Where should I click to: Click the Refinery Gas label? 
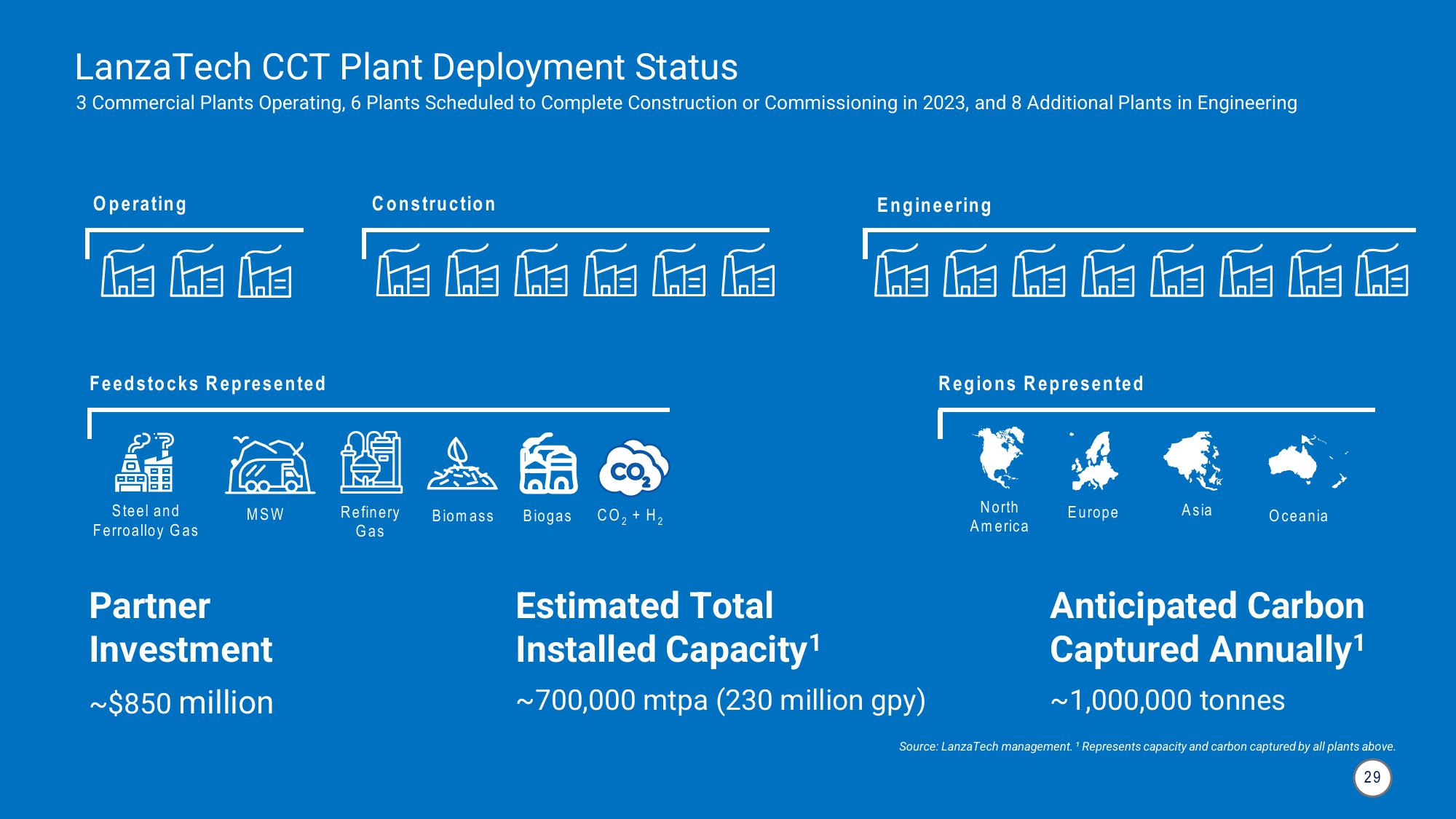(x=370, y=522)
